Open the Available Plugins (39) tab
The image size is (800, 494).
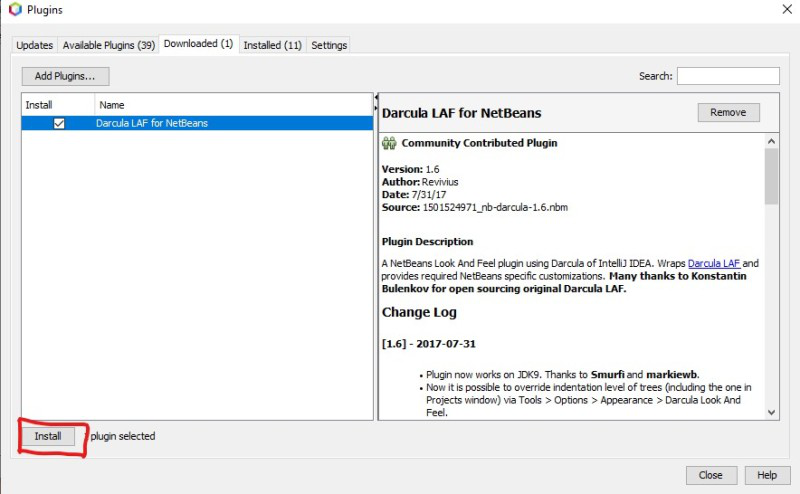pyautogui.click(x=109, y=45)
